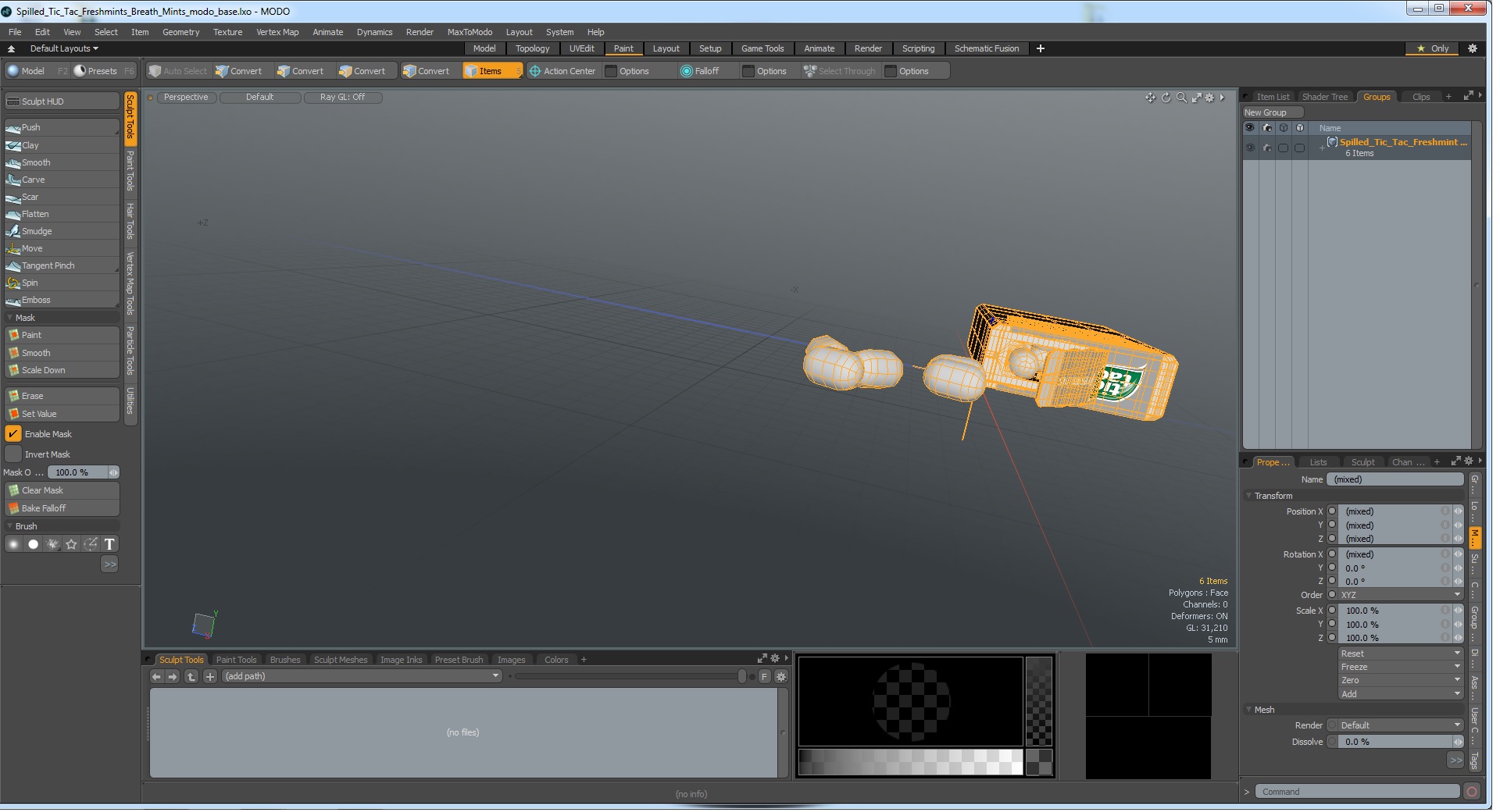Open layout settings gear at top right
The image size is (1500, 812).
pos(1473,48)
